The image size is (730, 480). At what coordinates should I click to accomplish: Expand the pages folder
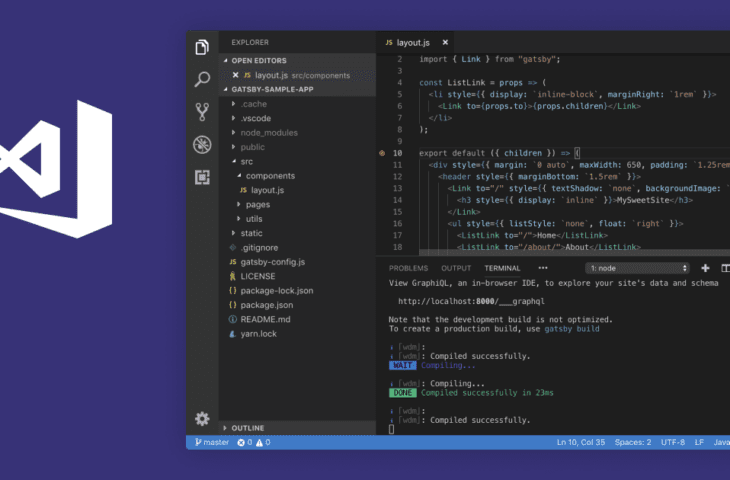pyautogui.click(x=297, y=204)
